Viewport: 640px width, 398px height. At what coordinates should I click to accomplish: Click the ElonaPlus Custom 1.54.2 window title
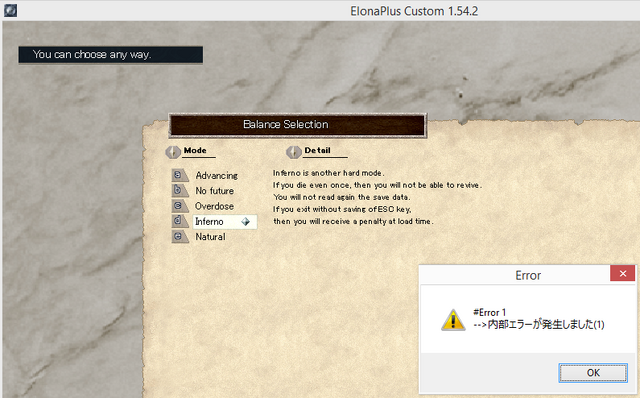(x=414, y=11)
